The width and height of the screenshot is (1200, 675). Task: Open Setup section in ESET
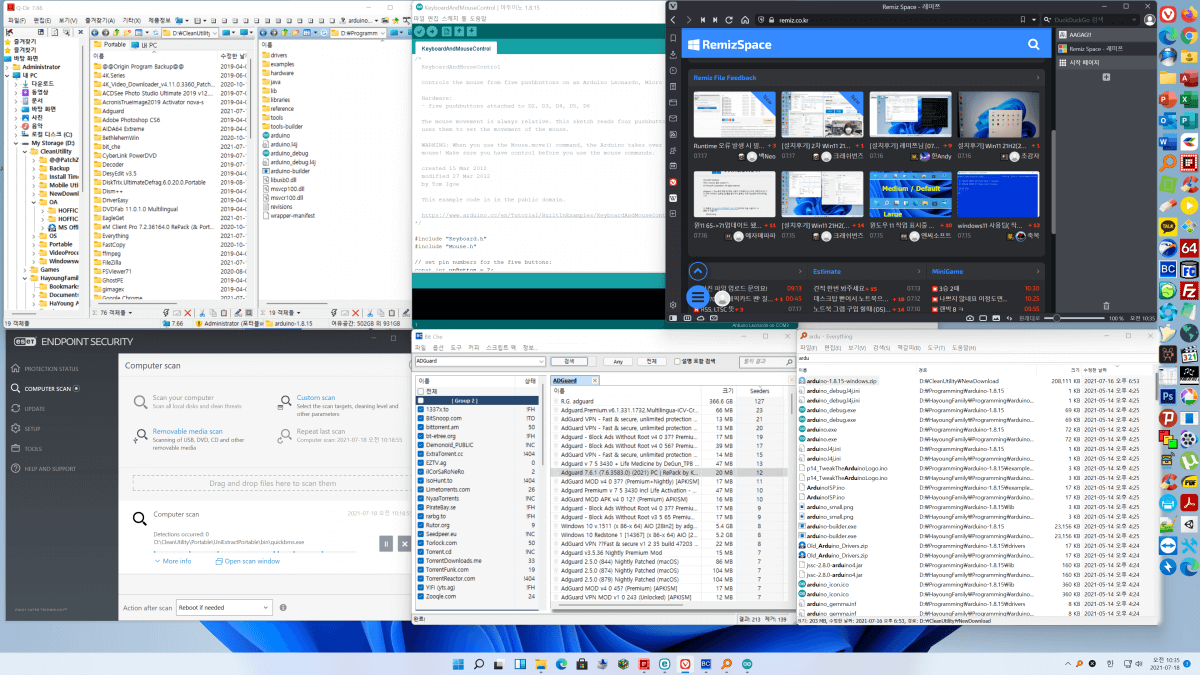pyautogui.click(x=26, y=428)
